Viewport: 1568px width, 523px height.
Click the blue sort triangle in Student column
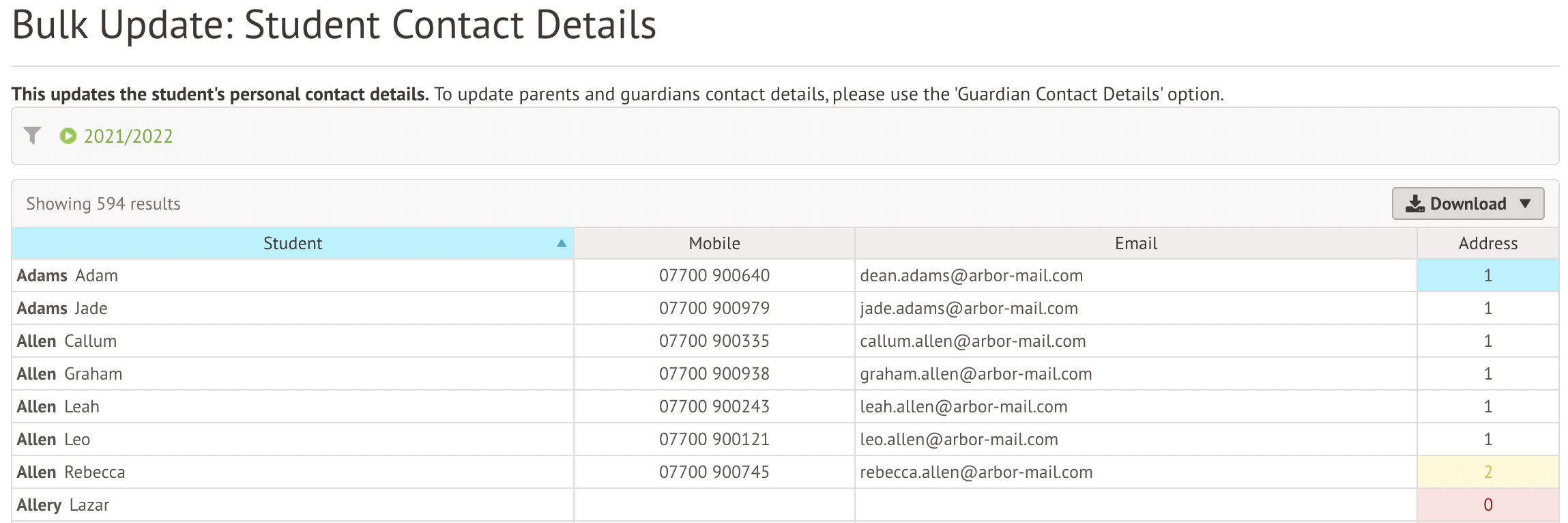(561, 242)
